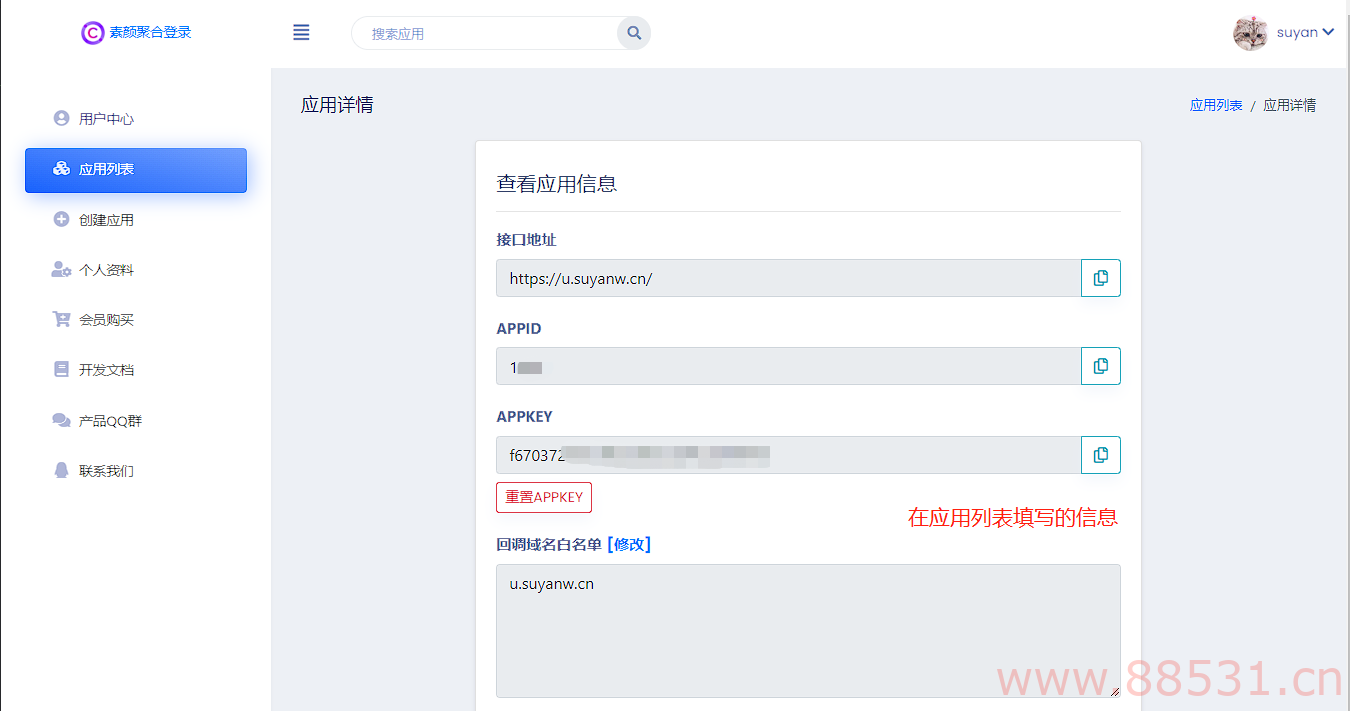Copy the APPKEY value

pos(1101,455)
